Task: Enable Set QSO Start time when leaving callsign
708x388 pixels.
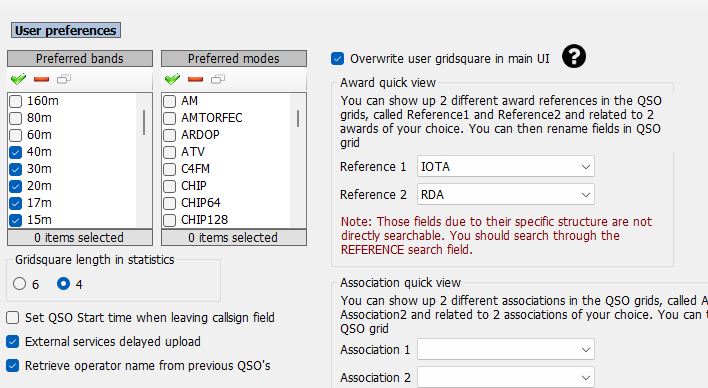Action: pos(13,318)
